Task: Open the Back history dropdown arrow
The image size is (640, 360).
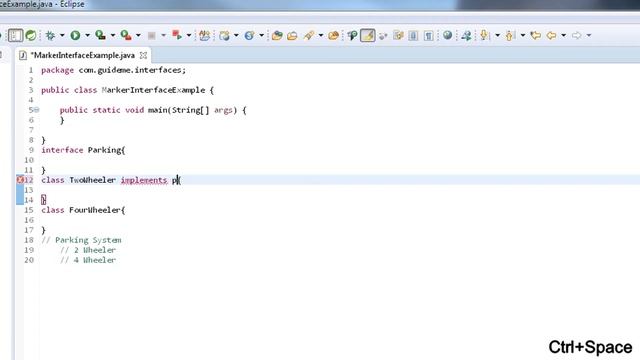Action: coord(563,36)
